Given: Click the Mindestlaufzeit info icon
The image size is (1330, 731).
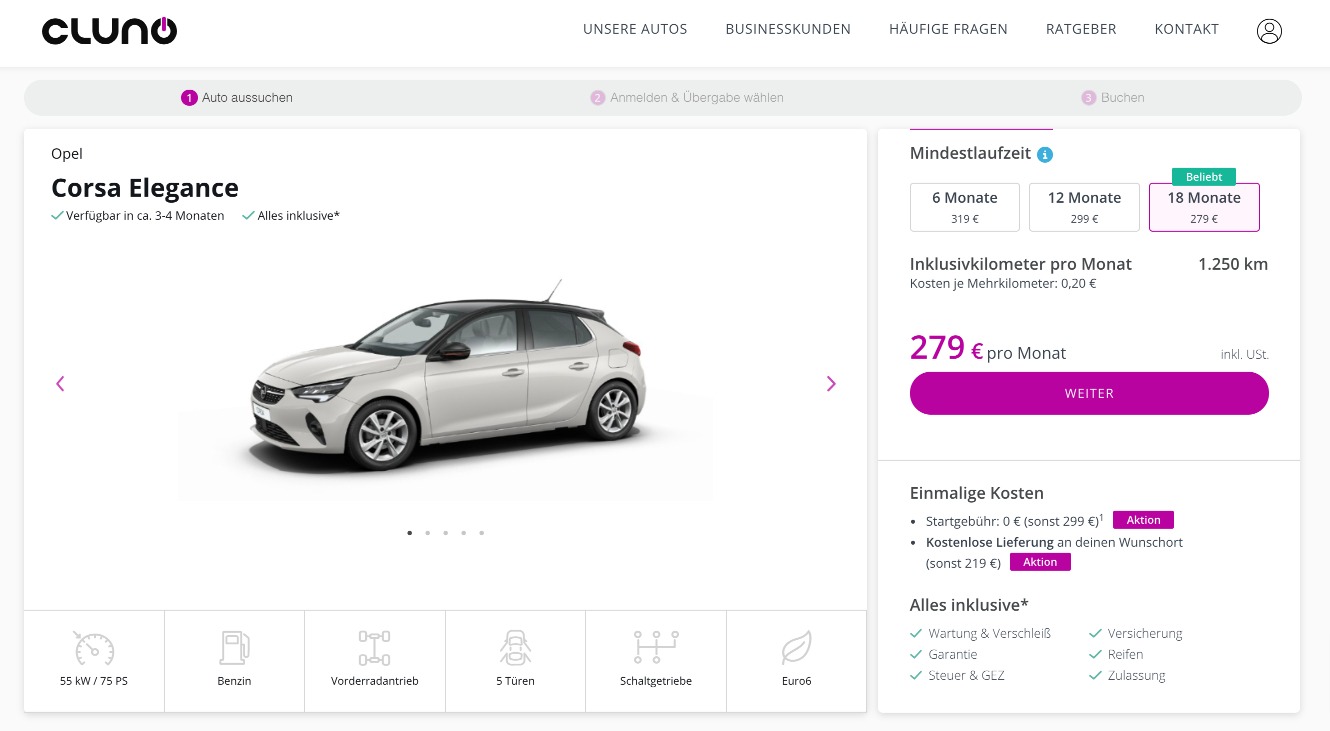Looking at the screenshot, I should point(1045,155).
